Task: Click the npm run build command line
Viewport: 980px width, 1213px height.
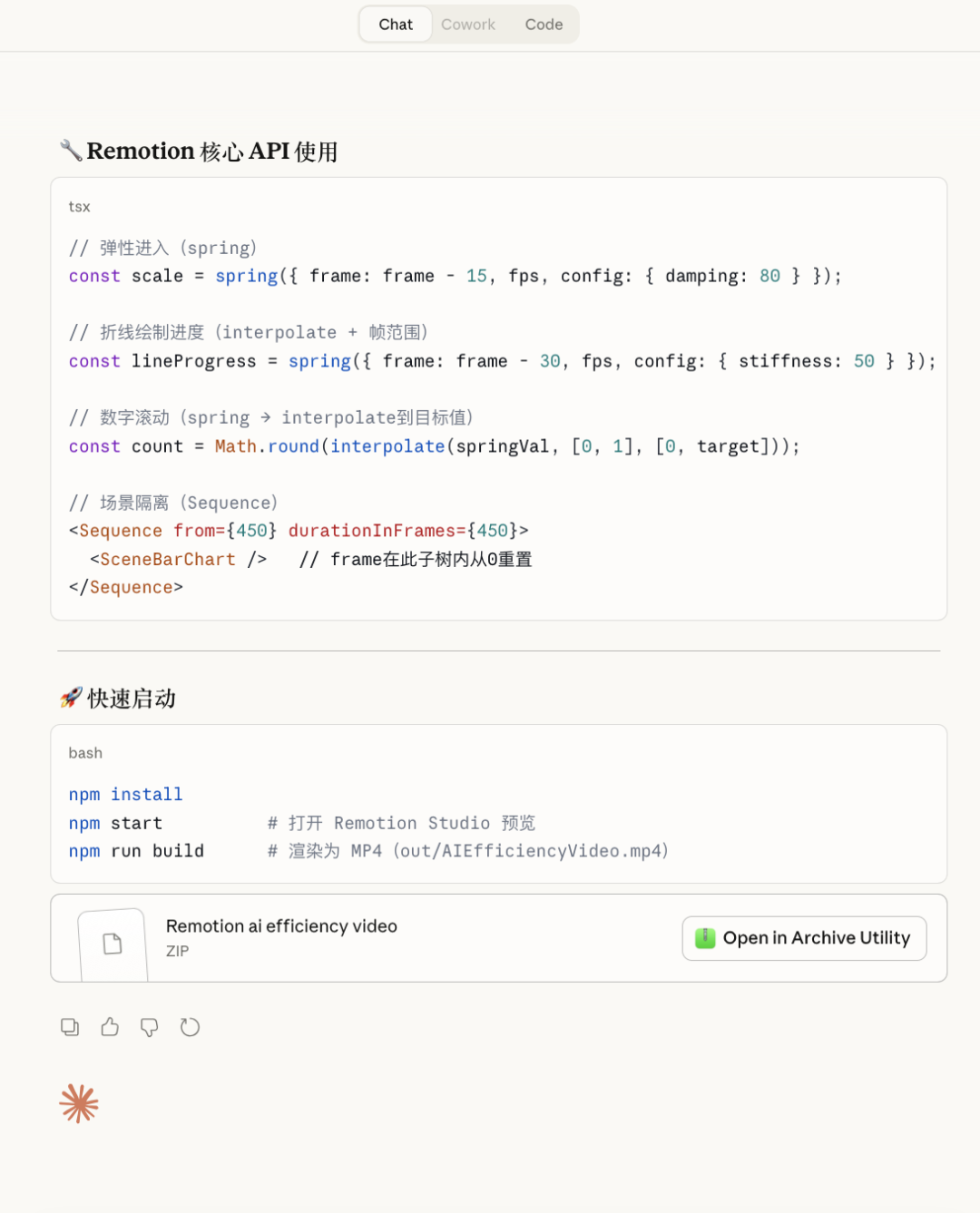Action: [137, 851]
